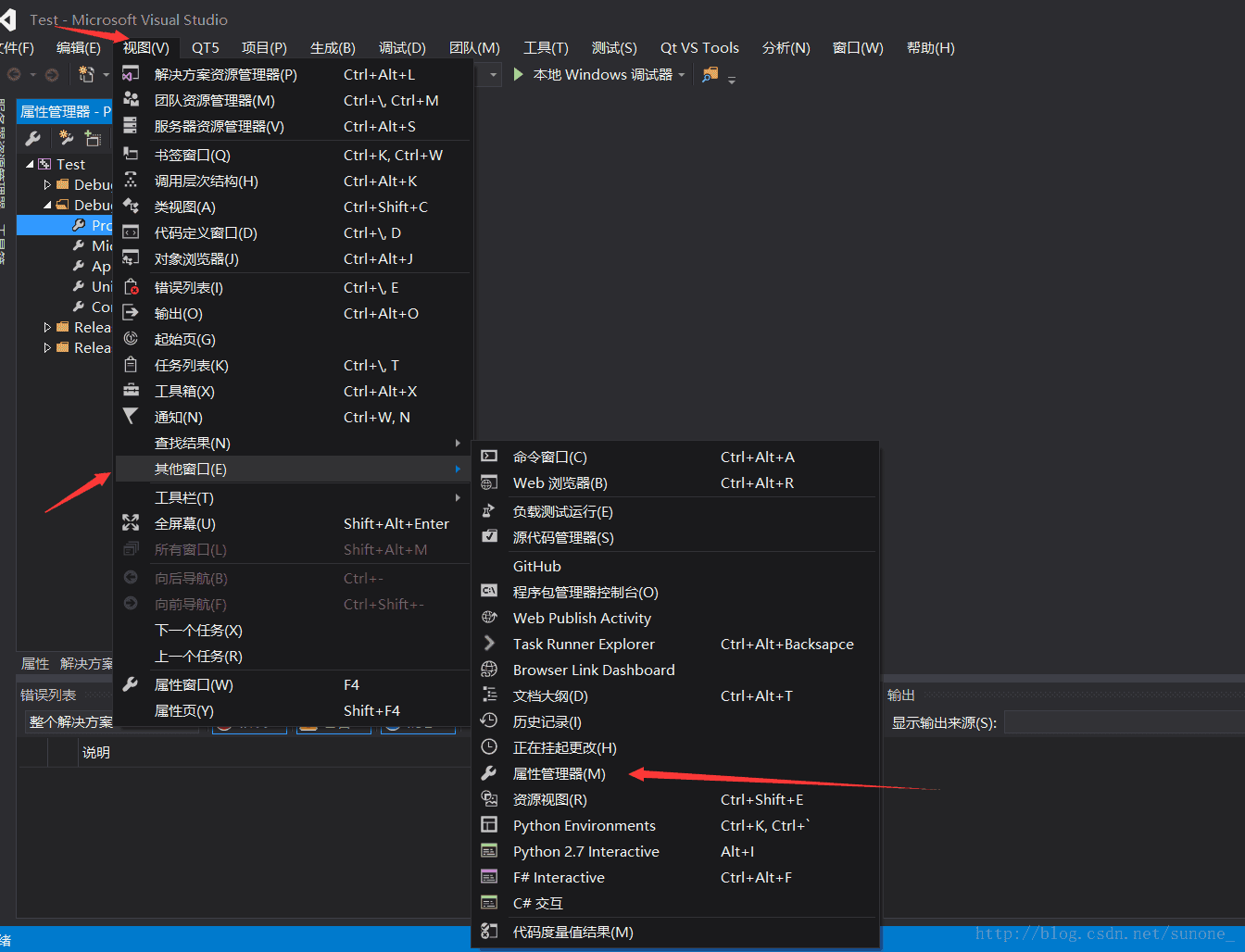The width and height of the screenshot is (1245, 952).
Task: Click the Document Outline (文档大纲) icon
Action: pos(489,695)
